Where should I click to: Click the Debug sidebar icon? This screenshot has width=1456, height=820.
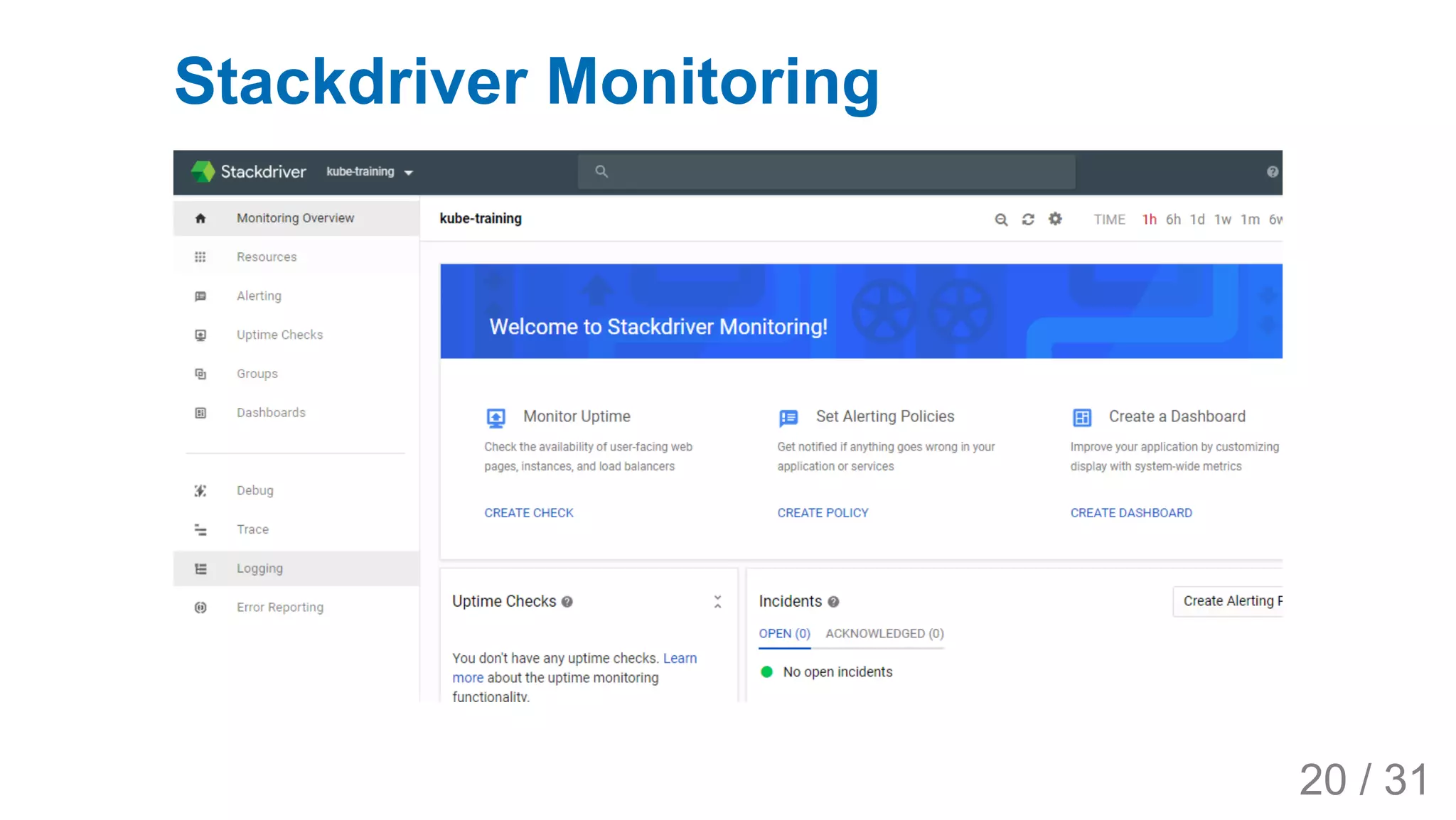click(200, 491)
